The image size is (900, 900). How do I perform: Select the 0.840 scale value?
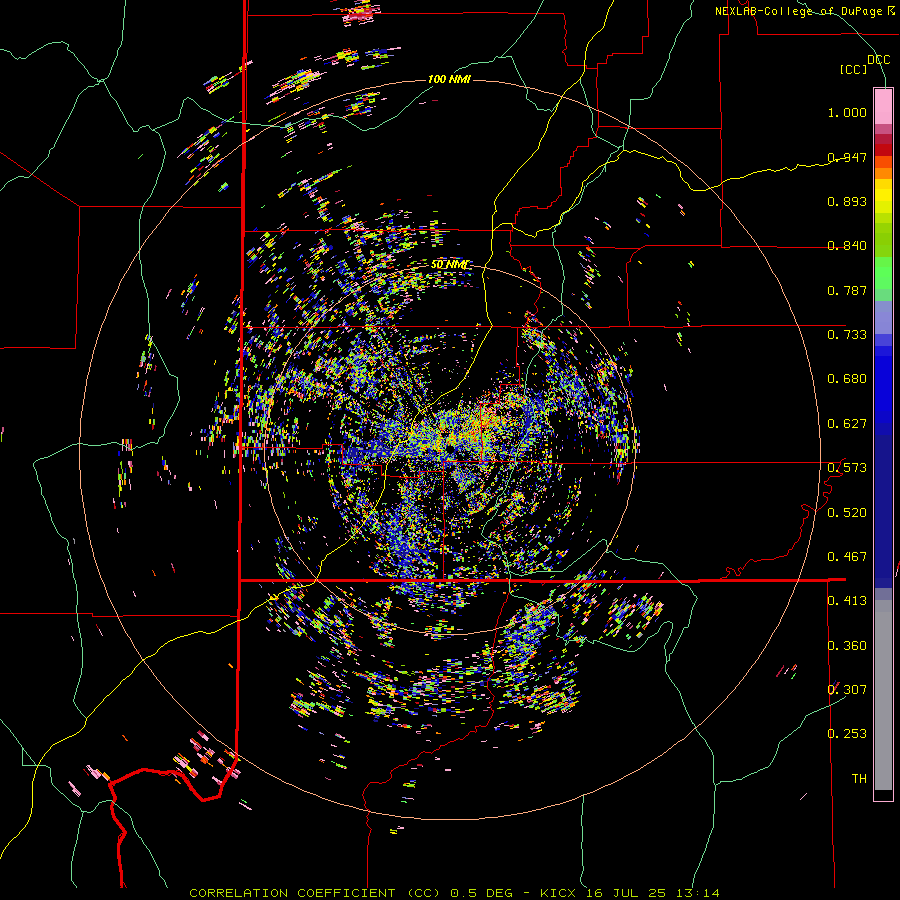click(x=847, y=246)
